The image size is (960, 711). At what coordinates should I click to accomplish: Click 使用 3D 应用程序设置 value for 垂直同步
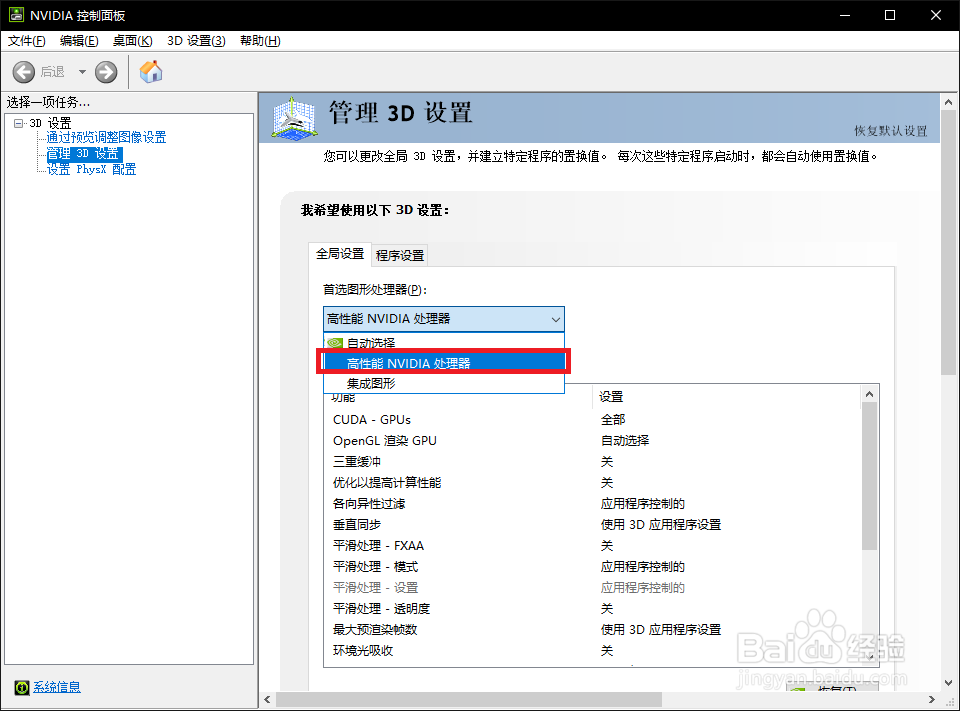661,524
